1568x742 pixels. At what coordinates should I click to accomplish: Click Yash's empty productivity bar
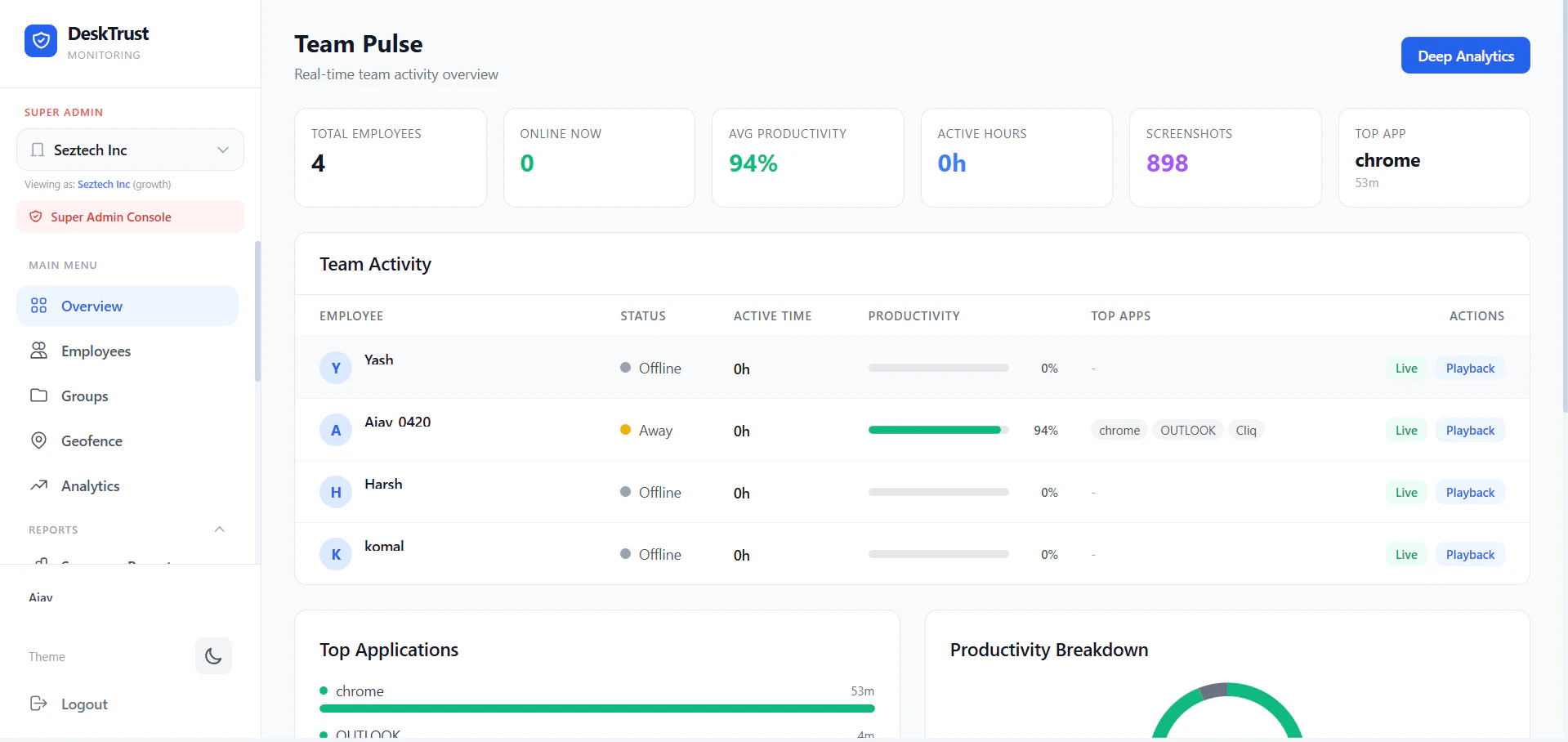(938, 368)
